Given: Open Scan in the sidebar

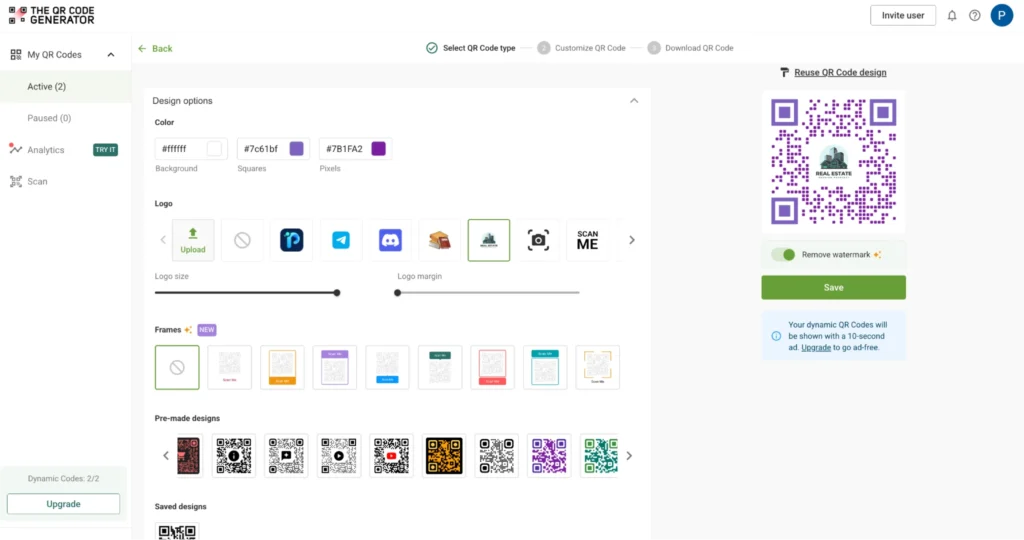Looking at the screenshot, I should tap(37, 182).
